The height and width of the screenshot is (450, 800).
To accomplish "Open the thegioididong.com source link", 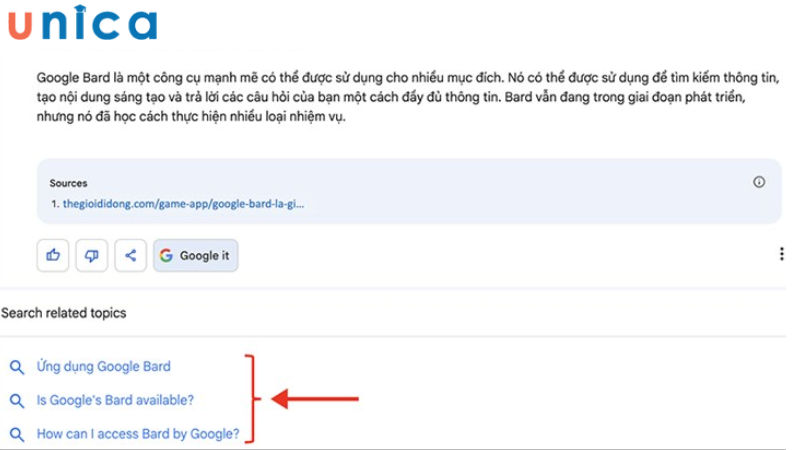I will tap(183, 204).
